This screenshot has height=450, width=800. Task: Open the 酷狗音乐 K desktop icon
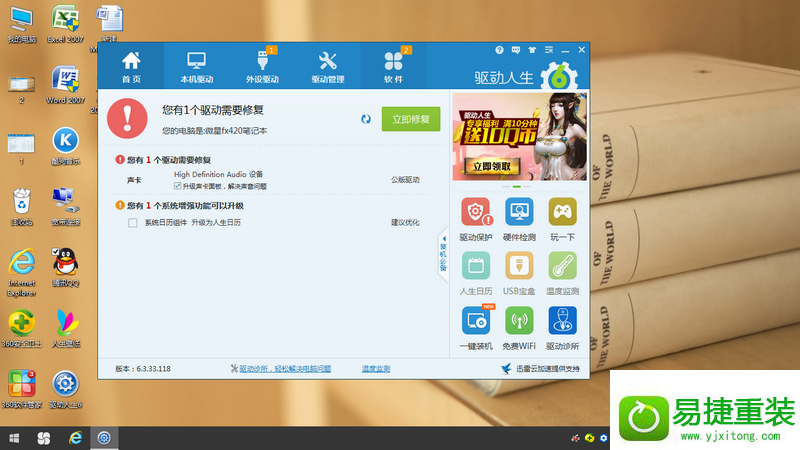(65, 146)
